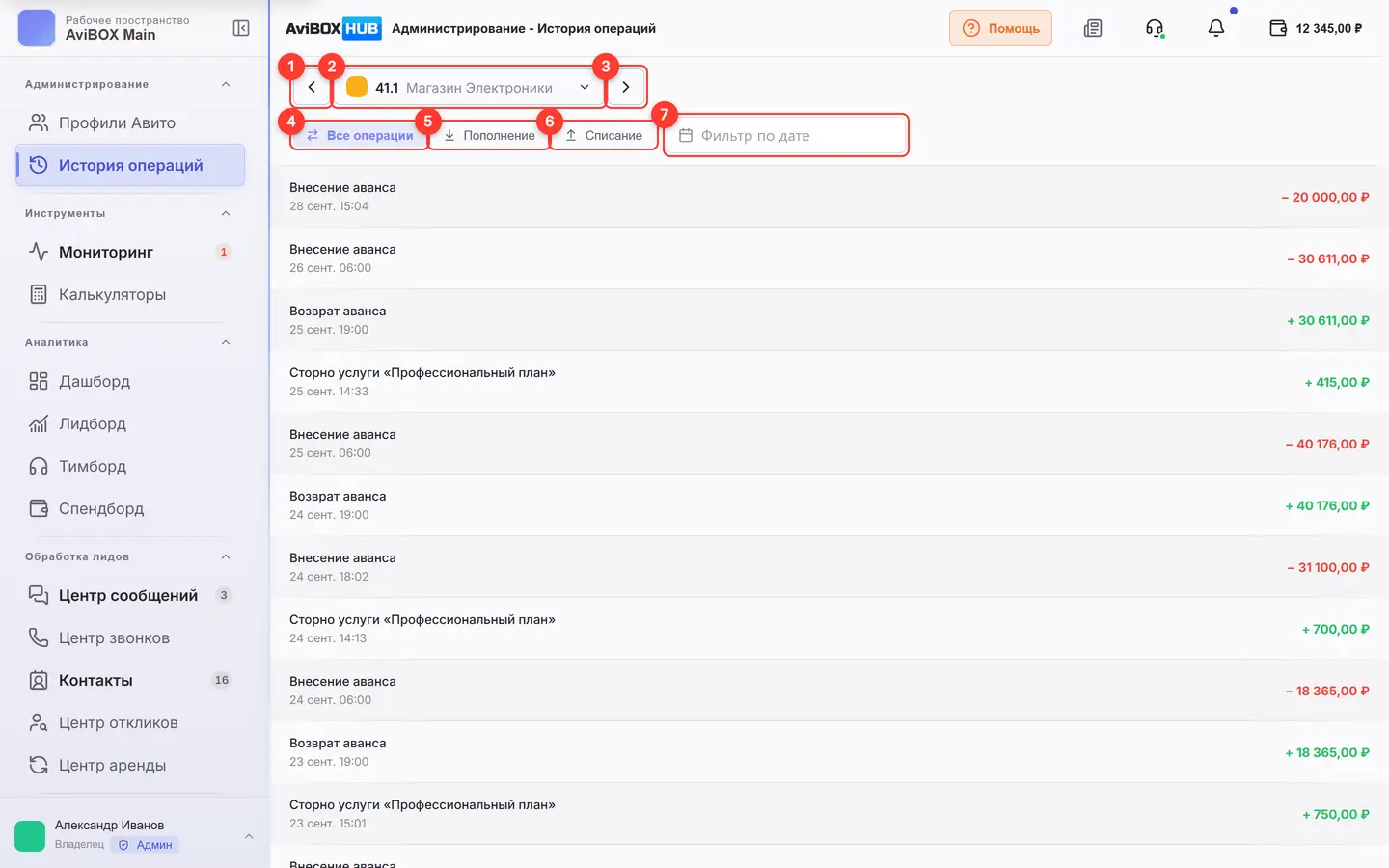Open Контакты in sidebar
The height and width of the screenshot is (868, 1389).
[130, 680]
